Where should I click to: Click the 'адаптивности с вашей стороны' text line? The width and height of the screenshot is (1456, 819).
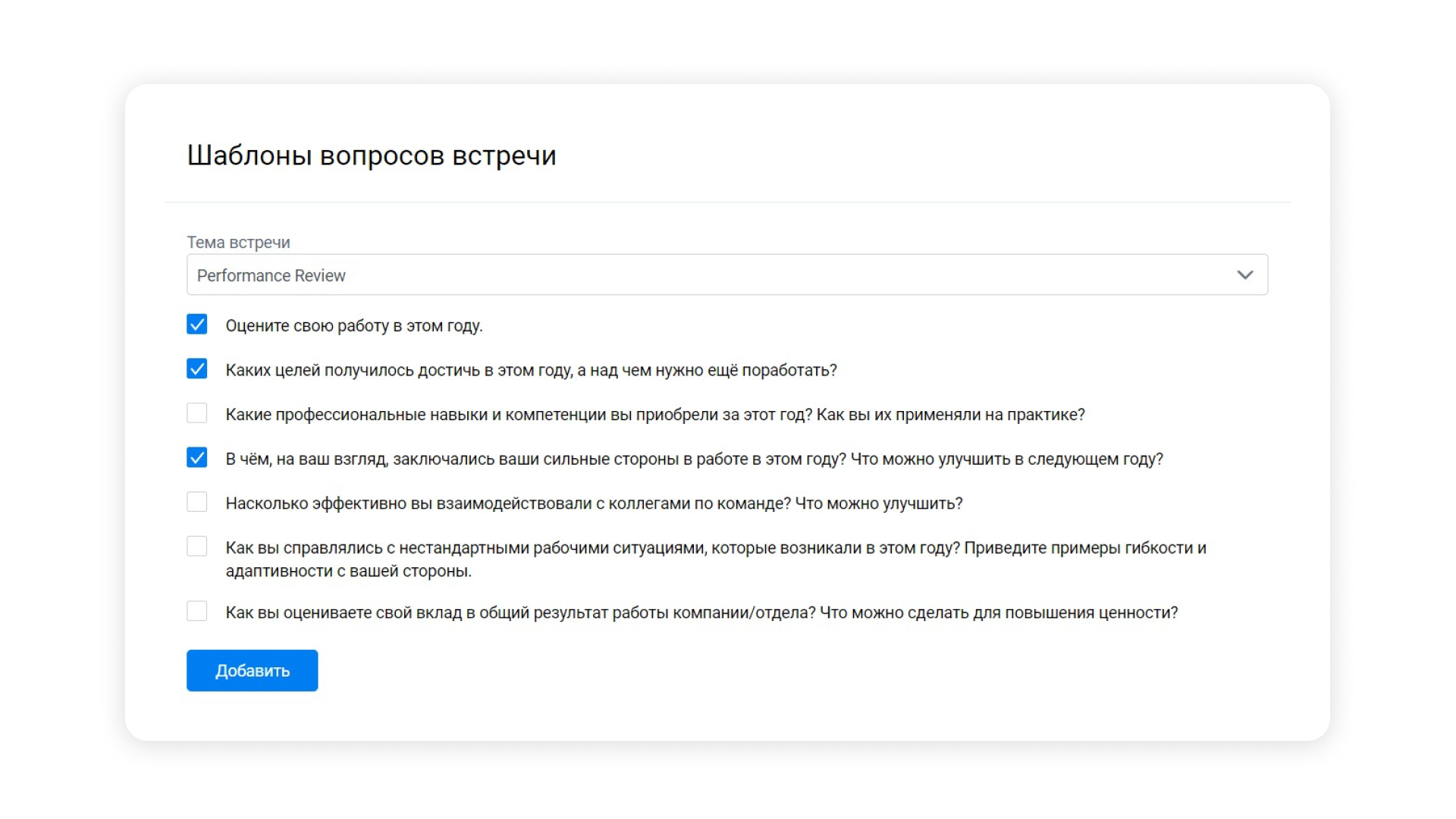(x=348, y=571)
